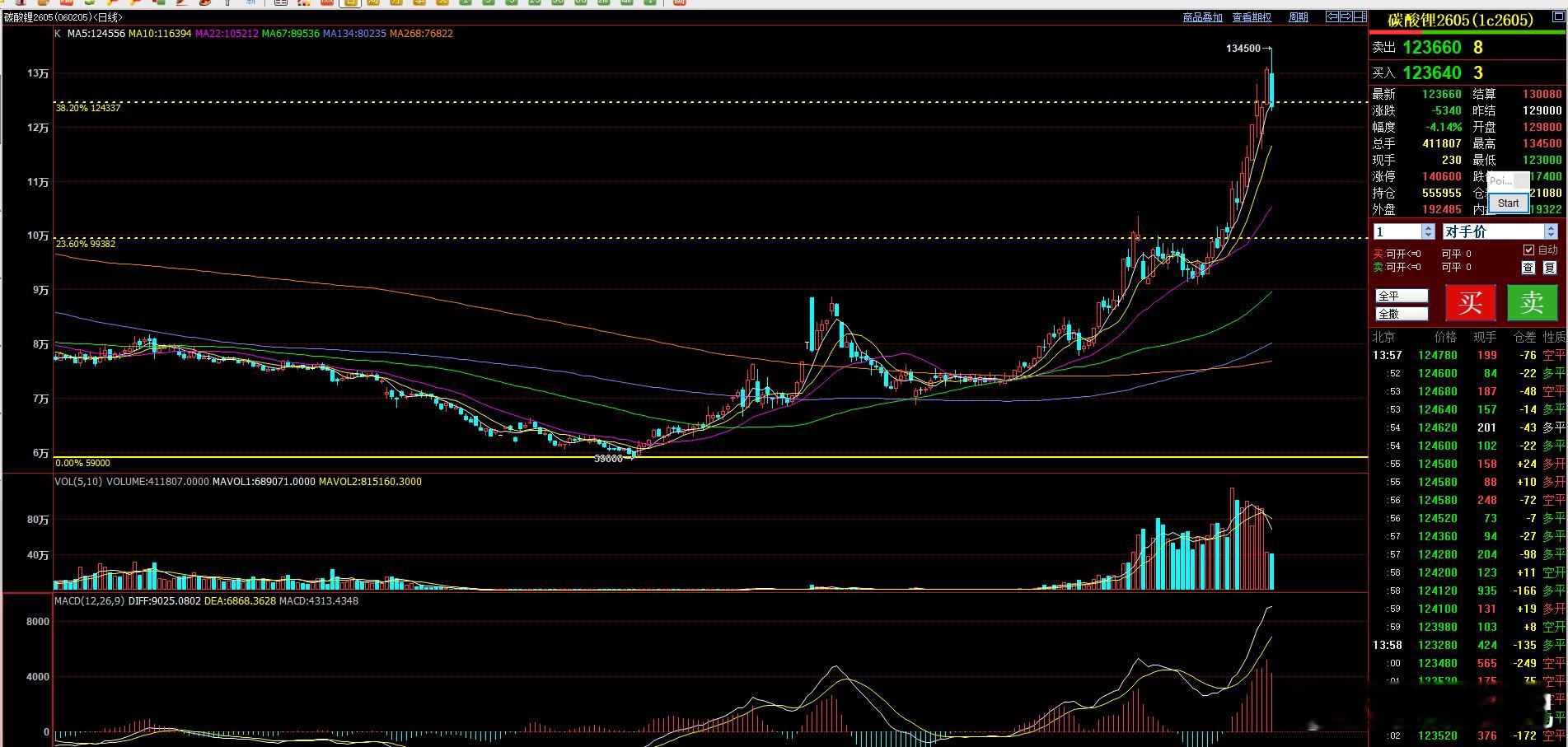Click the right arrow icon above chart
Viewport: 1568px width, 747px height.
click(x=1346, y=16)
